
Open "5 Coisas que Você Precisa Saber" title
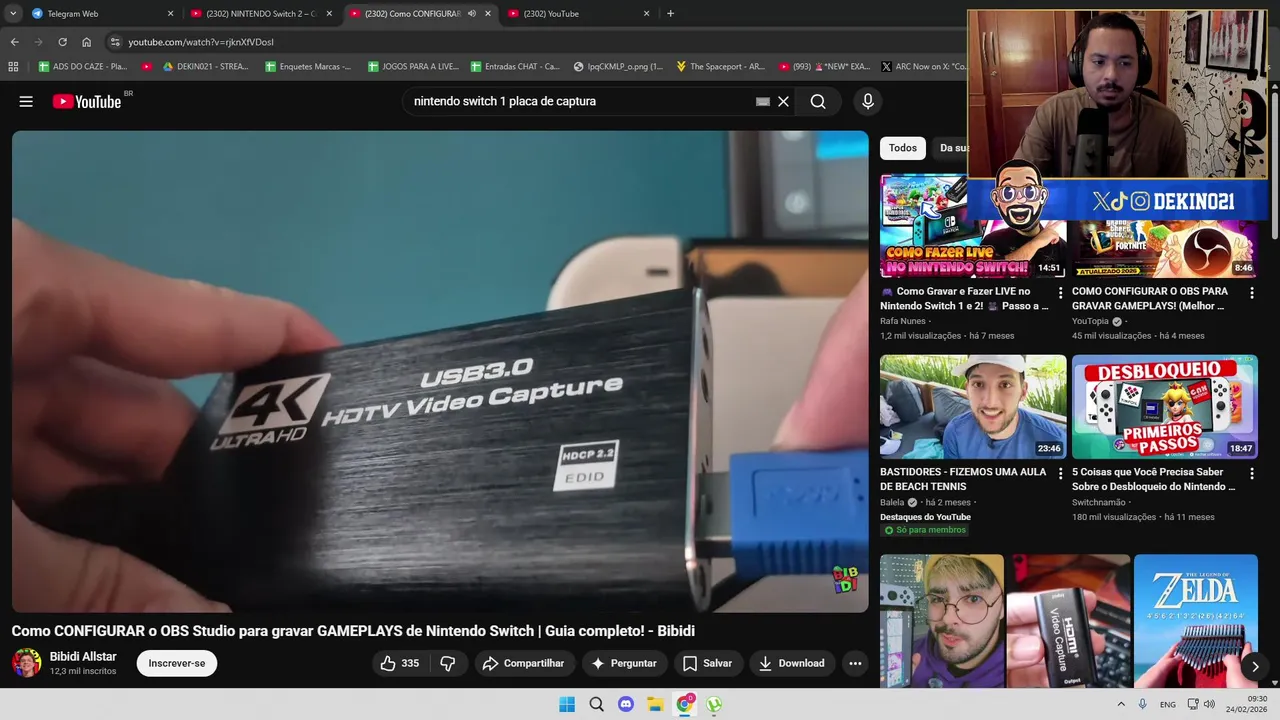(1154, 479)
